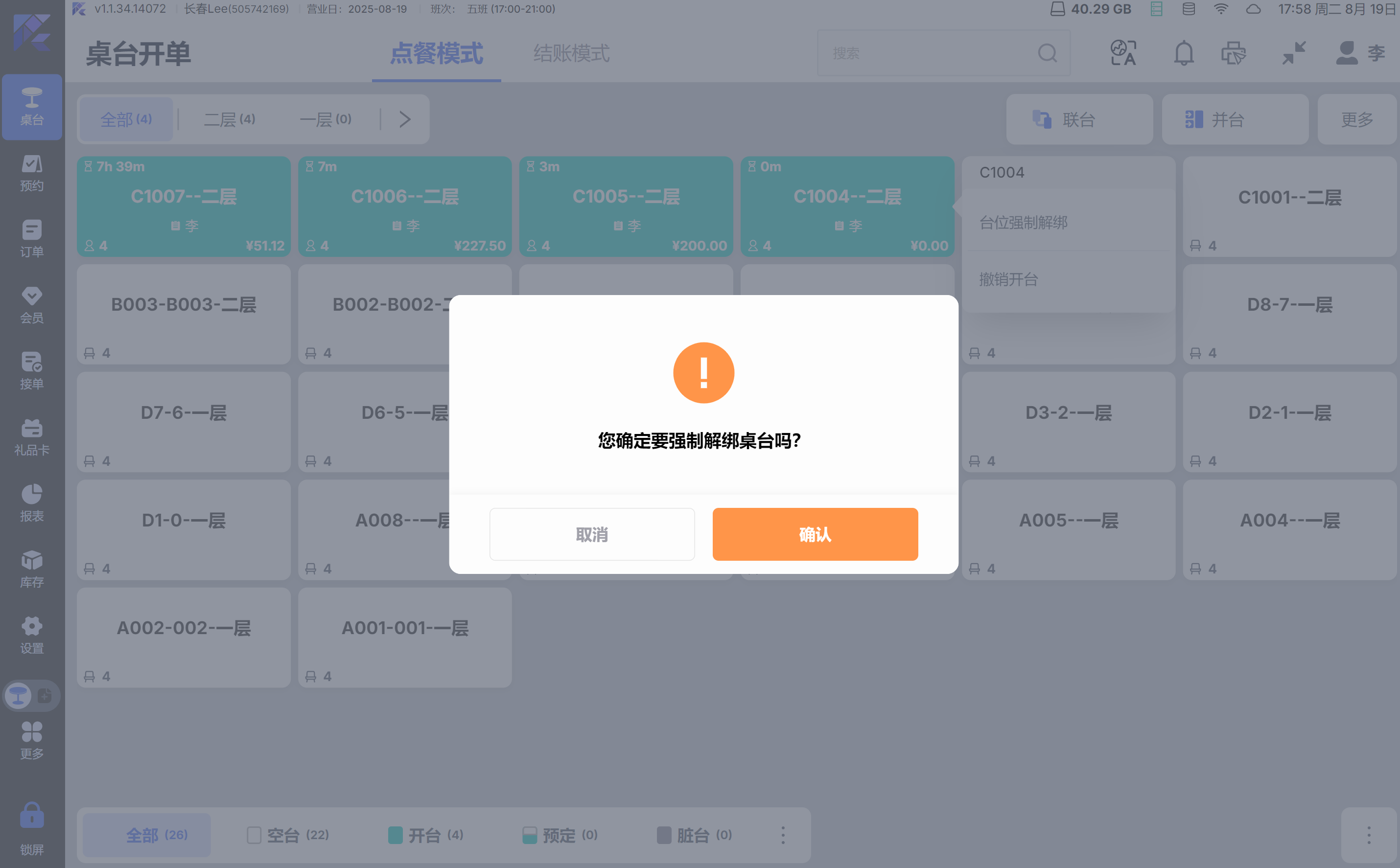Open the 预约 reservation sidebar icon
The height and width of the screenshot is (868, 1400).
(32, 173)
